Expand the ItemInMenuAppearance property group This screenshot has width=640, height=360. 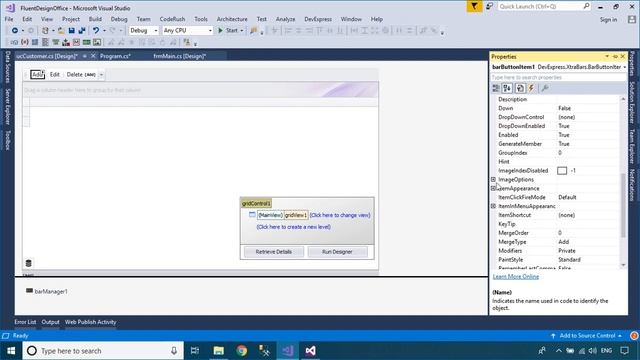click(493, 207)
